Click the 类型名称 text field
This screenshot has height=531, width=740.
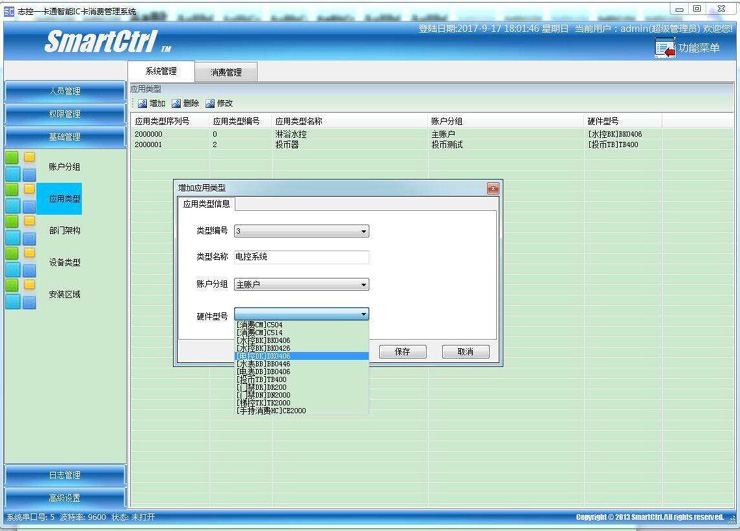pyautogui.click(x=301, y=257)
